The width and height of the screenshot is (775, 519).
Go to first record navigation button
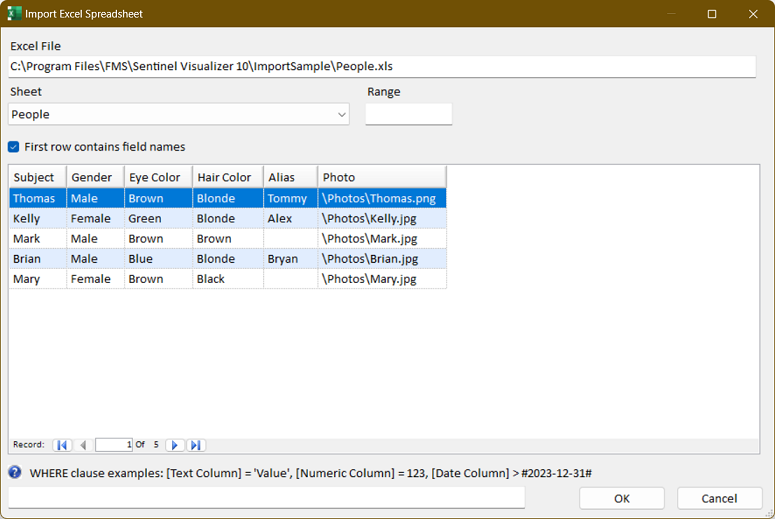[62, 445]
